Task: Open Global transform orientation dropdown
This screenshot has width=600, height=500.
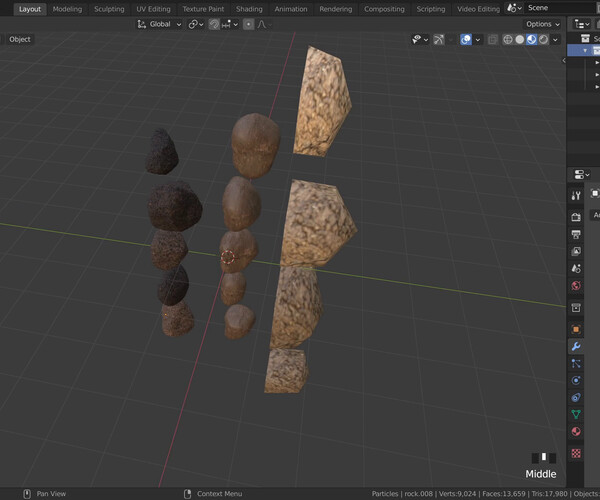Action: click(x=159, y=24)
